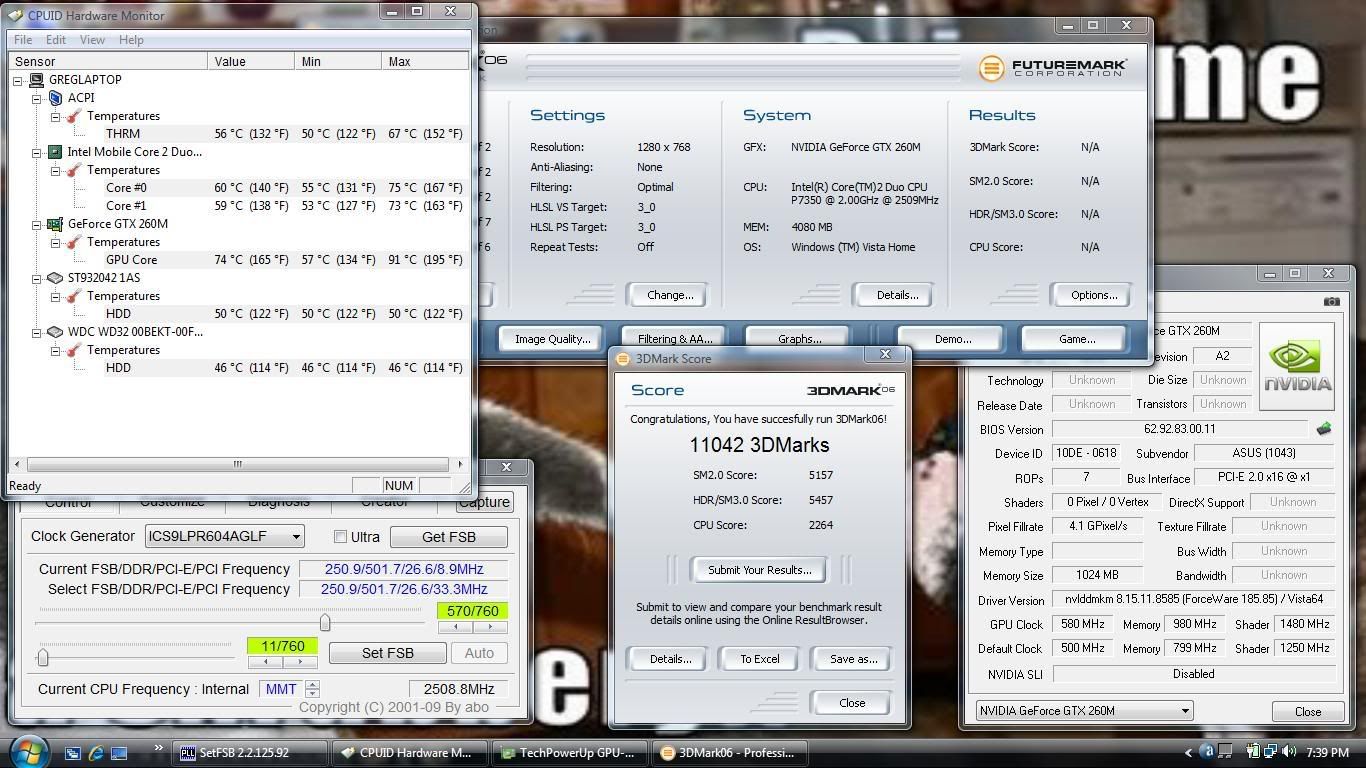Click the 3DMark Score window title icon
This screenshot has width=1366, height=768.
[623, 359]
